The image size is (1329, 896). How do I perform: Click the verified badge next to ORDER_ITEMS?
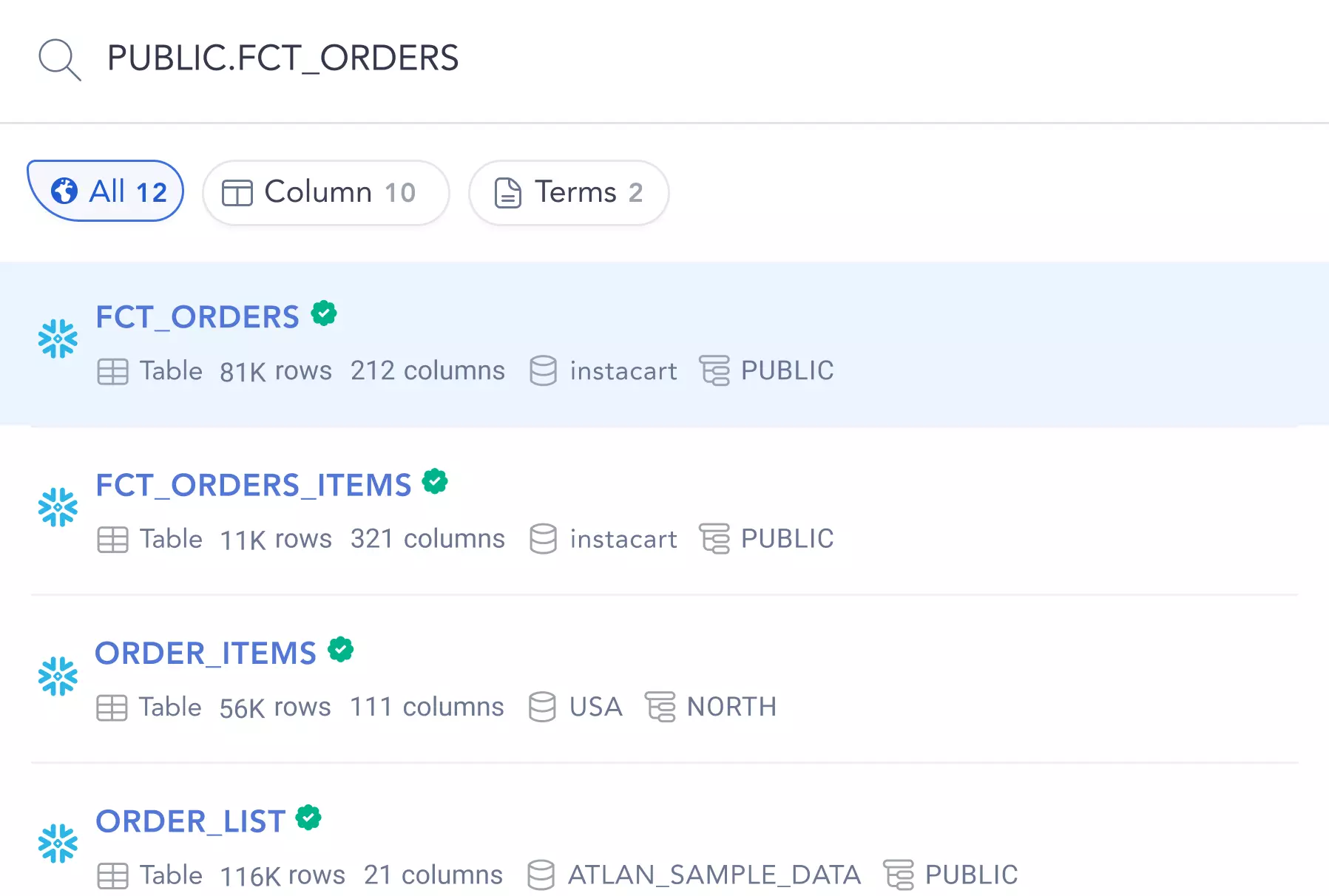pyautogui.click(x=341, y=650)
